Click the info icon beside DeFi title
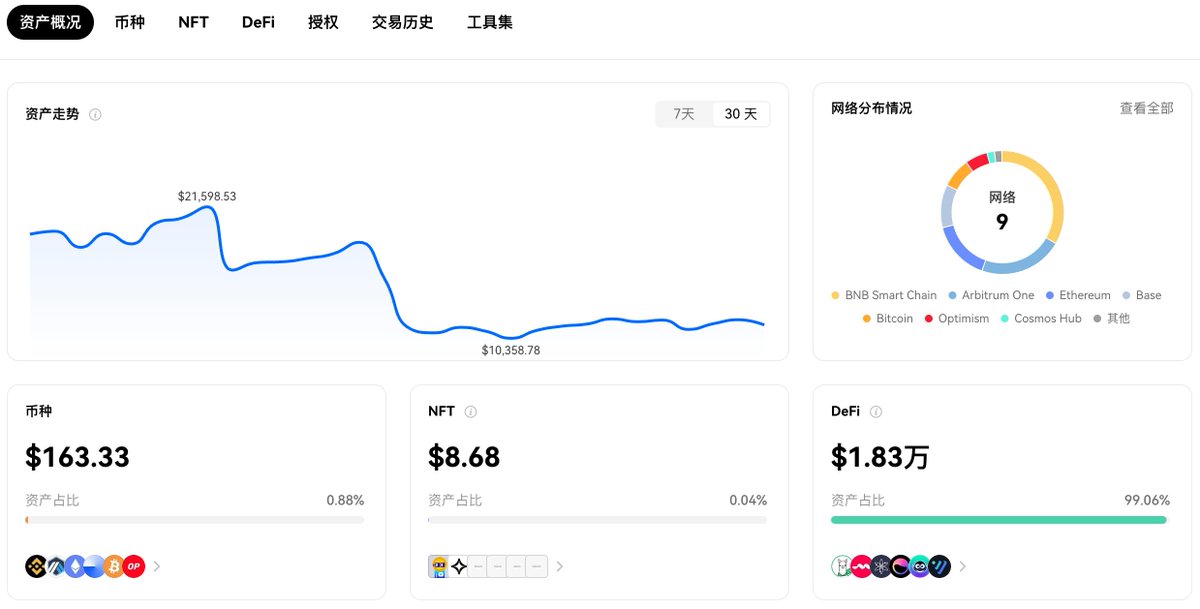This screenshot has width=1200, height=609. pyautogui.click(x=876, y=412)
